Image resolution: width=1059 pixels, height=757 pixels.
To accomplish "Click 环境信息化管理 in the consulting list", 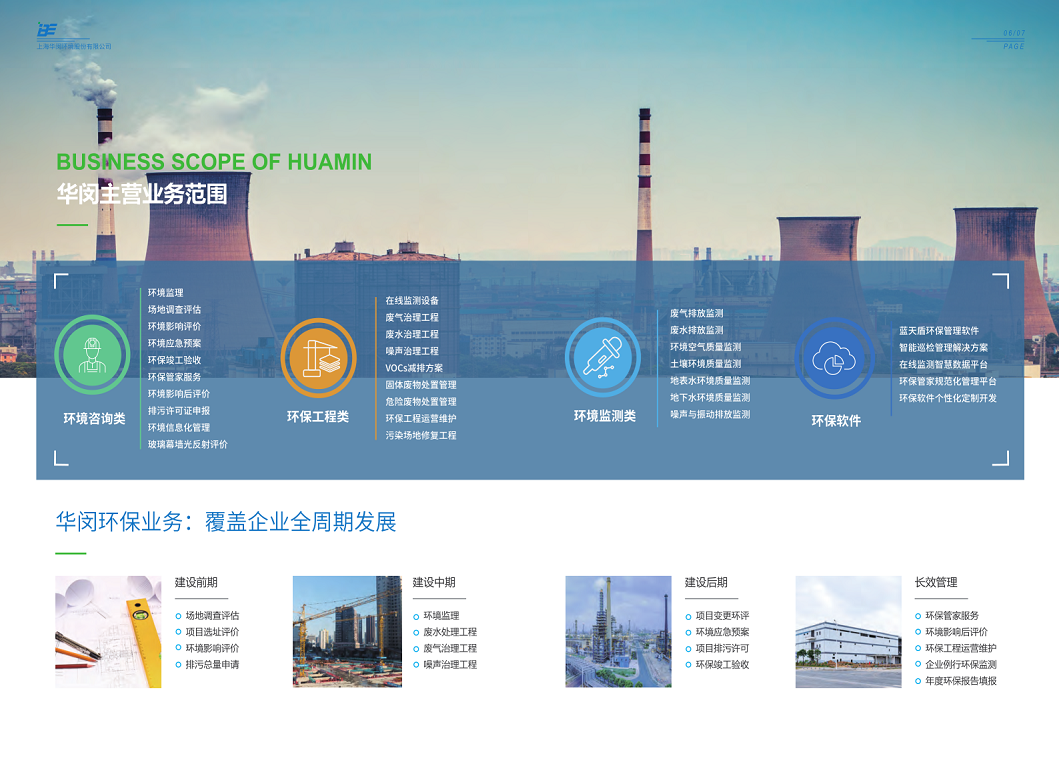I will 179,427.
